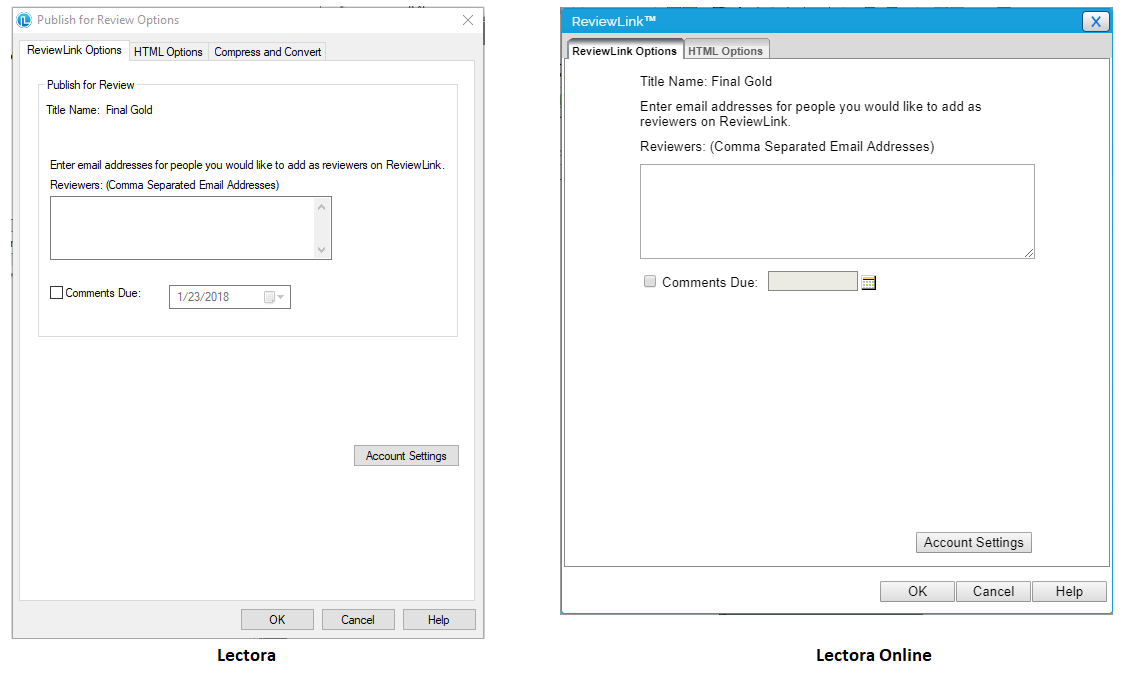Click the 'Publish for Review' group label
Screen dimensions: 1134x681
[90, 85]
